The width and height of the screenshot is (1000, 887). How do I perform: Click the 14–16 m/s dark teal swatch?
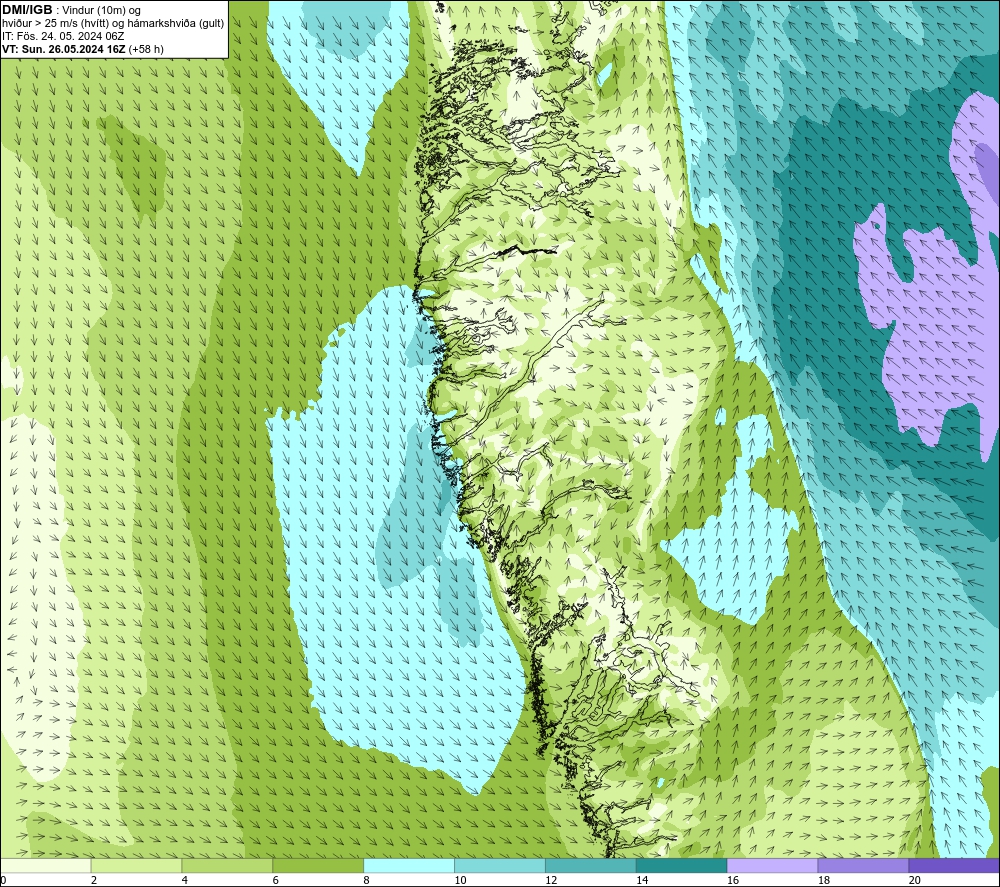682,865
